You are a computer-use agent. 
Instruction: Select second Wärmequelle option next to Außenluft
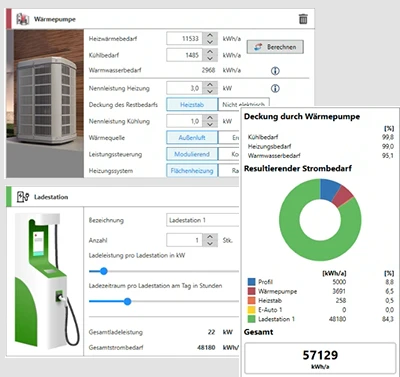229,138
